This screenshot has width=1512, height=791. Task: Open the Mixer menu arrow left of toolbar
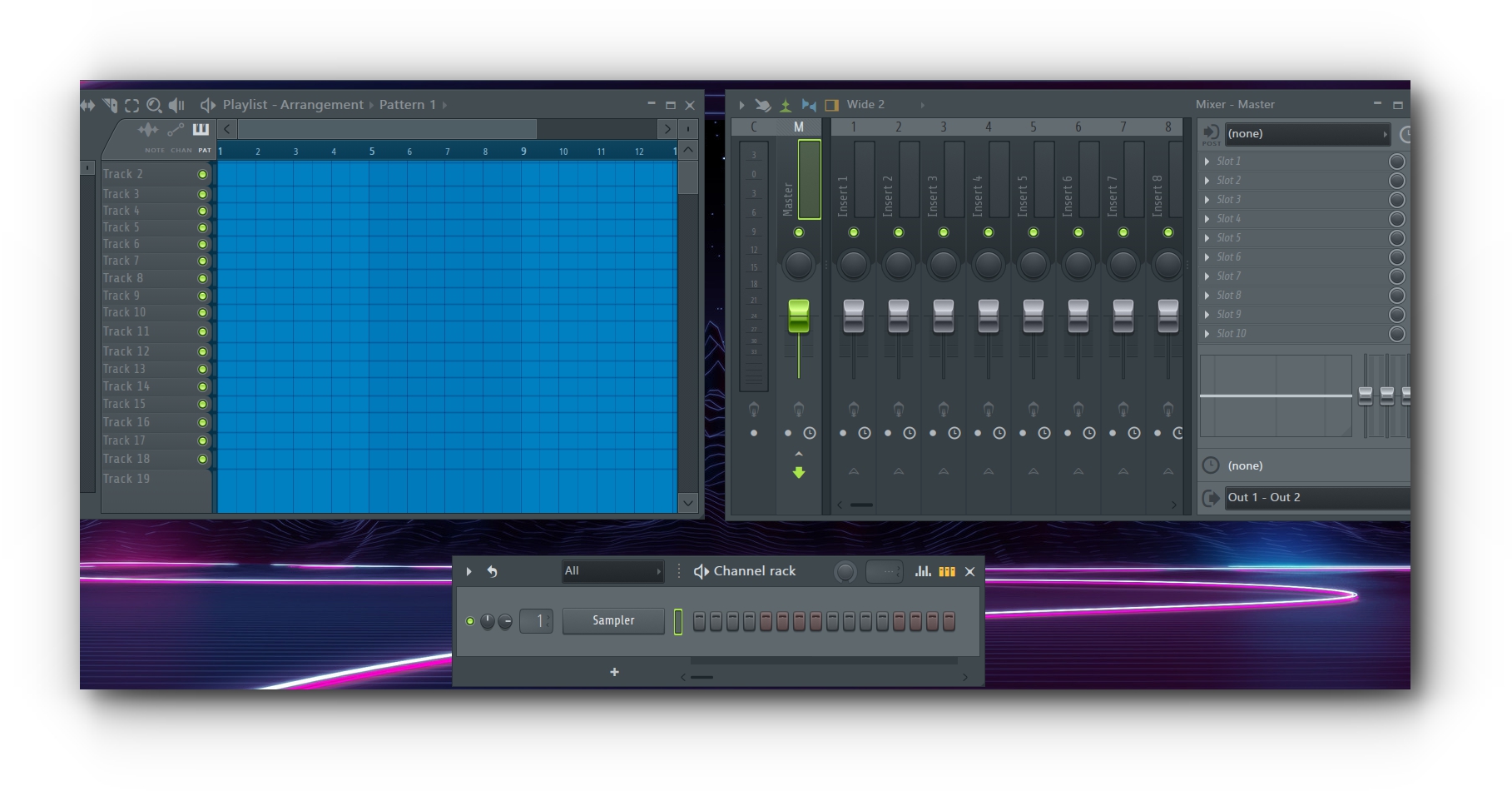[741, 105]
